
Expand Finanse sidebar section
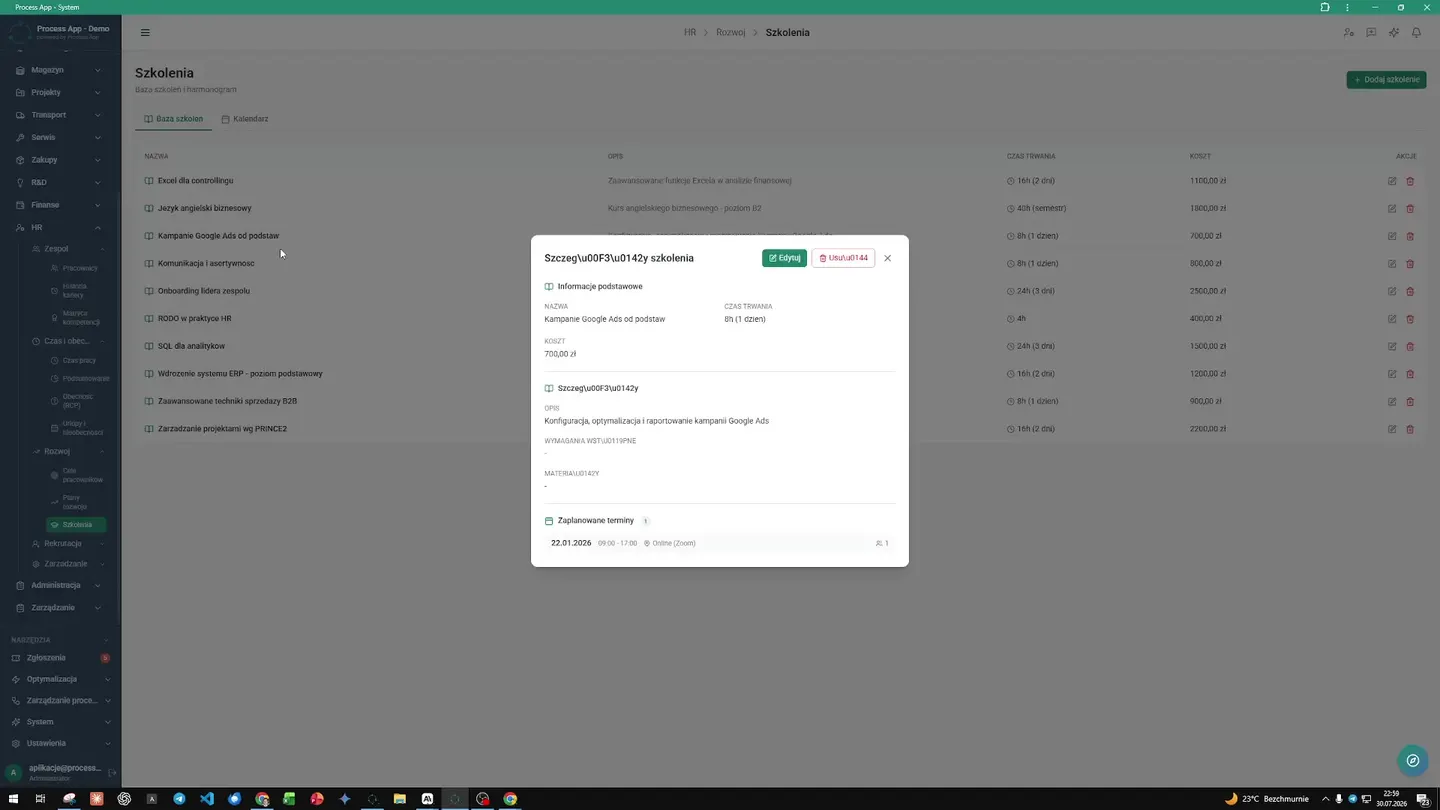(59, 205)
